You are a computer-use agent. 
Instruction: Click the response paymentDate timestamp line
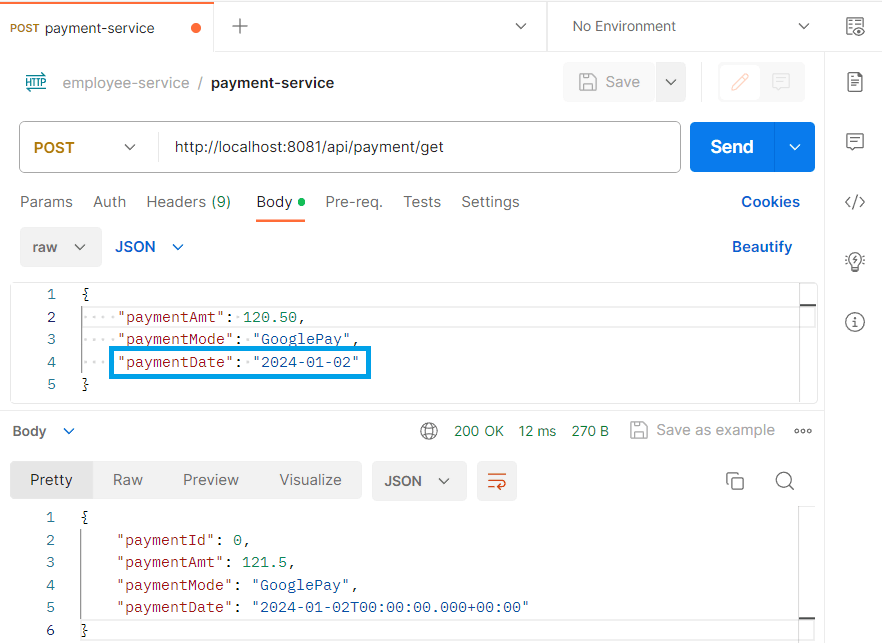pos(323,608)
